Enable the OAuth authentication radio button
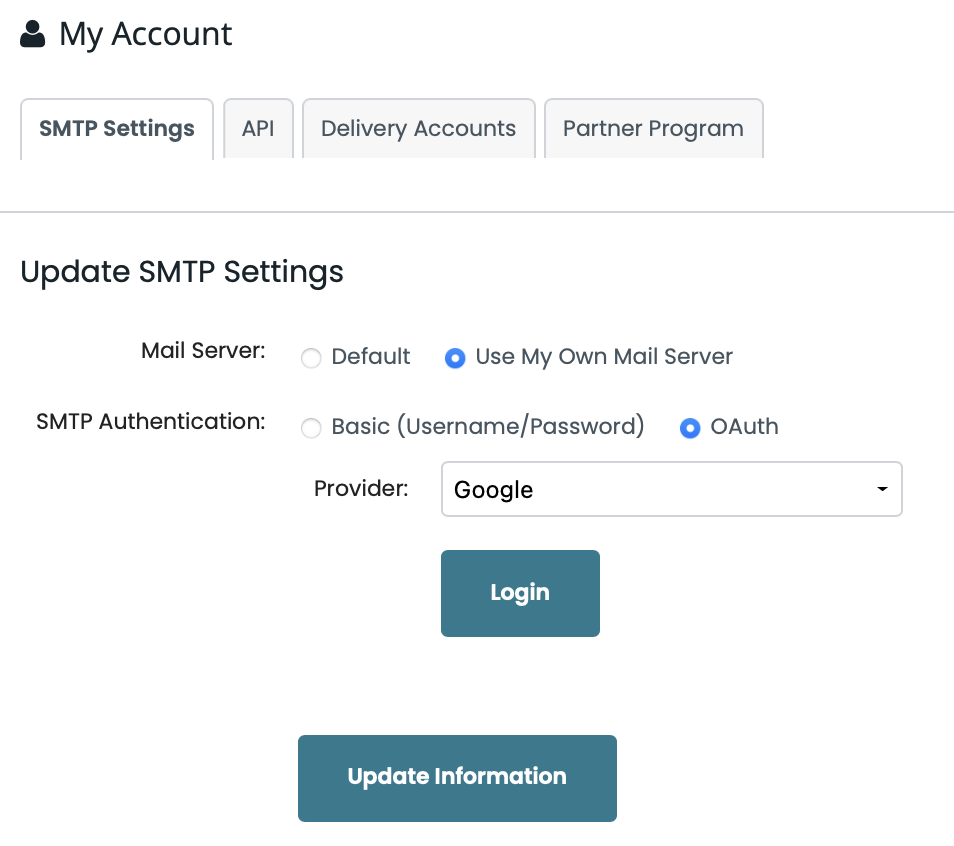954x846 pixels. click(x=690, y=428)
